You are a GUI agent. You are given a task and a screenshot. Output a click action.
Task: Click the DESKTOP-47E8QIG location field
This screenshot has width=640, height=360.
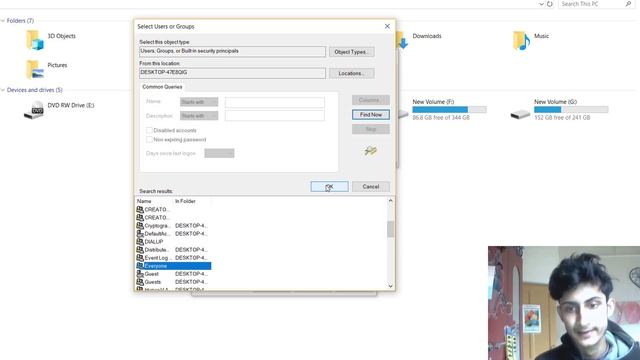232,73
